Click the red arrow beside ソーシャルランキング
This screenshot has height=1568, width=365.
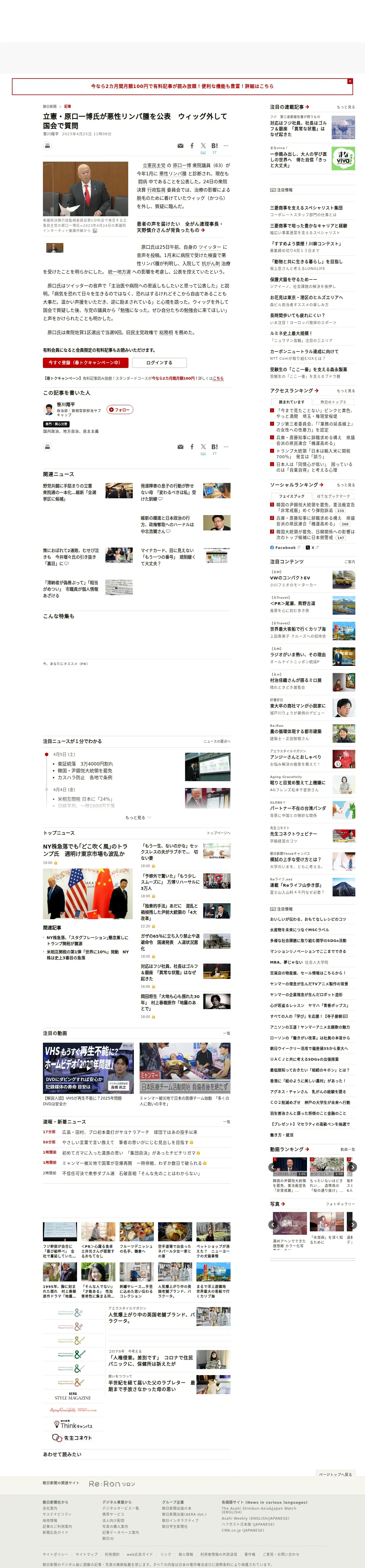coord(321,485)
